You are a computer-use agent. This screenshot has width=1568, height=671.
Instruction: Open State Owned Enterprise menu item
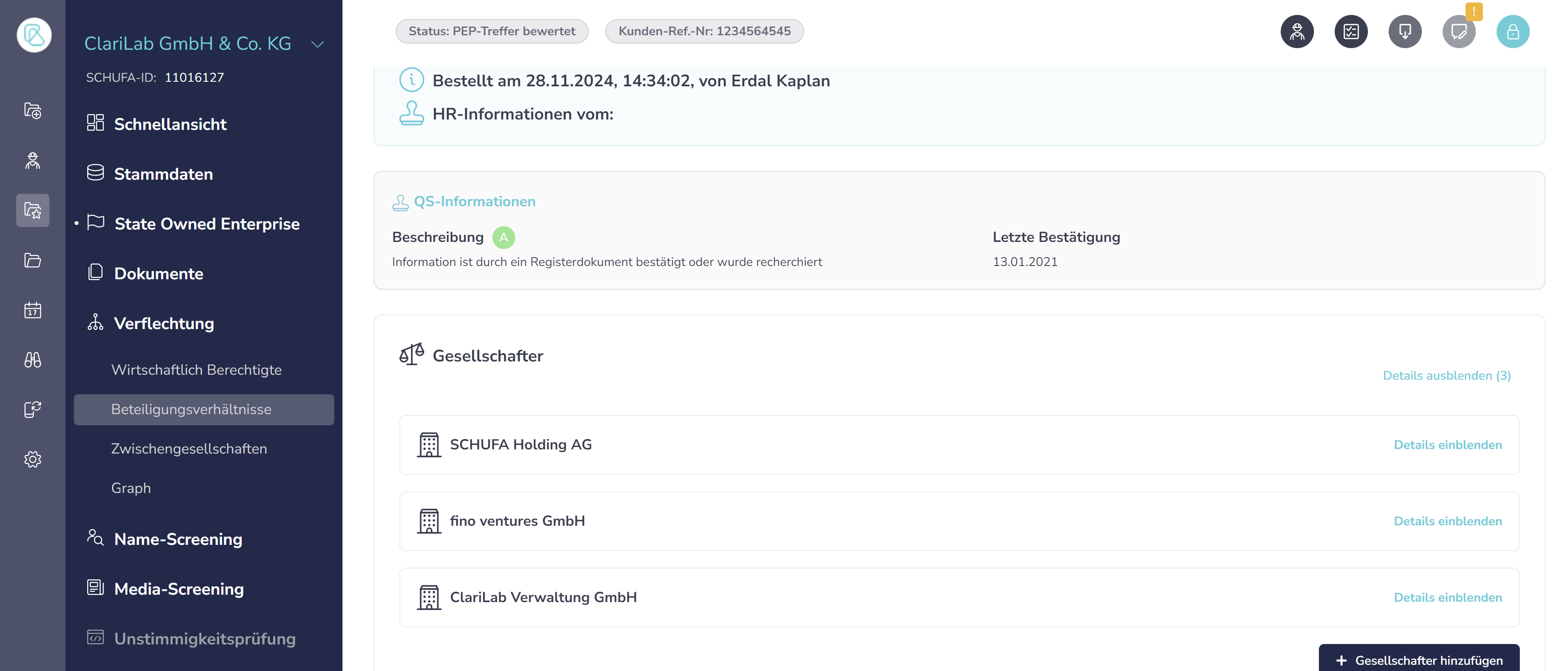[x=193, y=223]
